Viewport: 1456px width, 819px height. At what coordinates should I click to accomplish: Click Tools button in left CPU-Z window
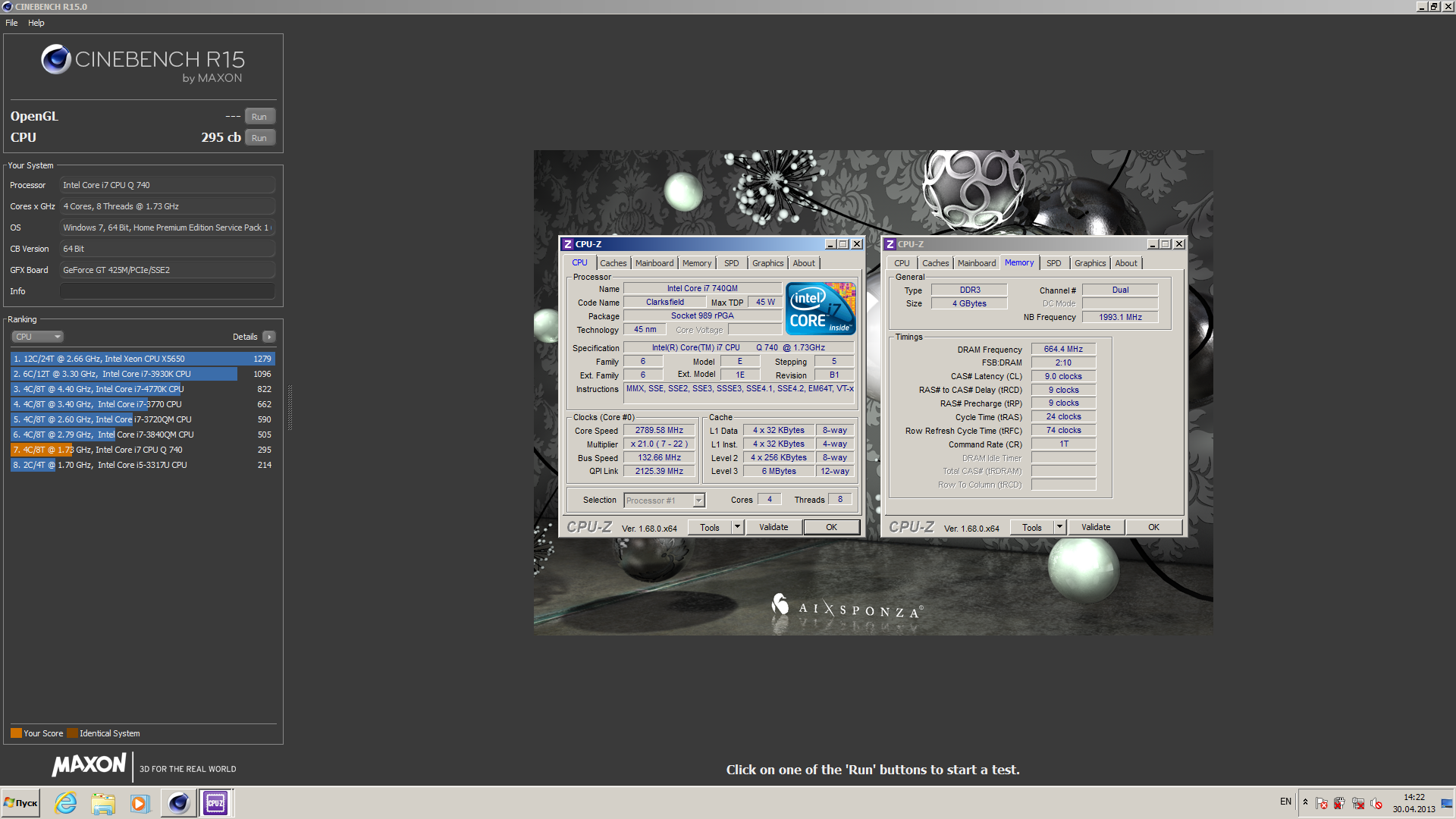(x=710, y=528)
